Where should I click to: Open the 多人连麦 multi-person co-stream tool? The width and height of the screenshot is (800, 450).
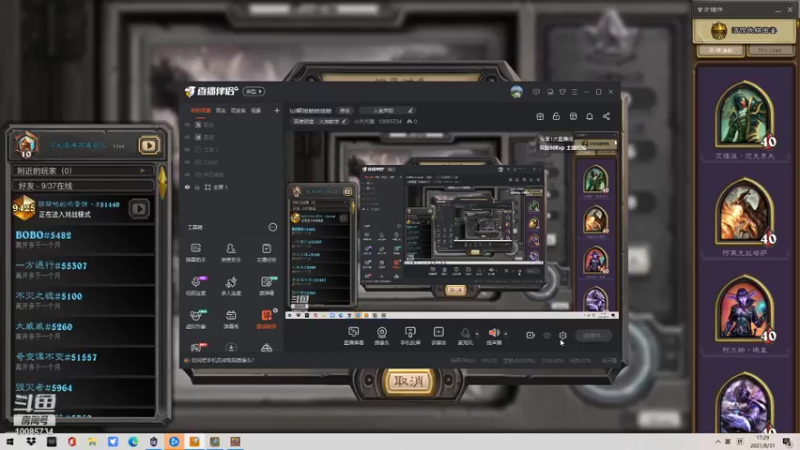pyautogui.click(x=231, y=286)
